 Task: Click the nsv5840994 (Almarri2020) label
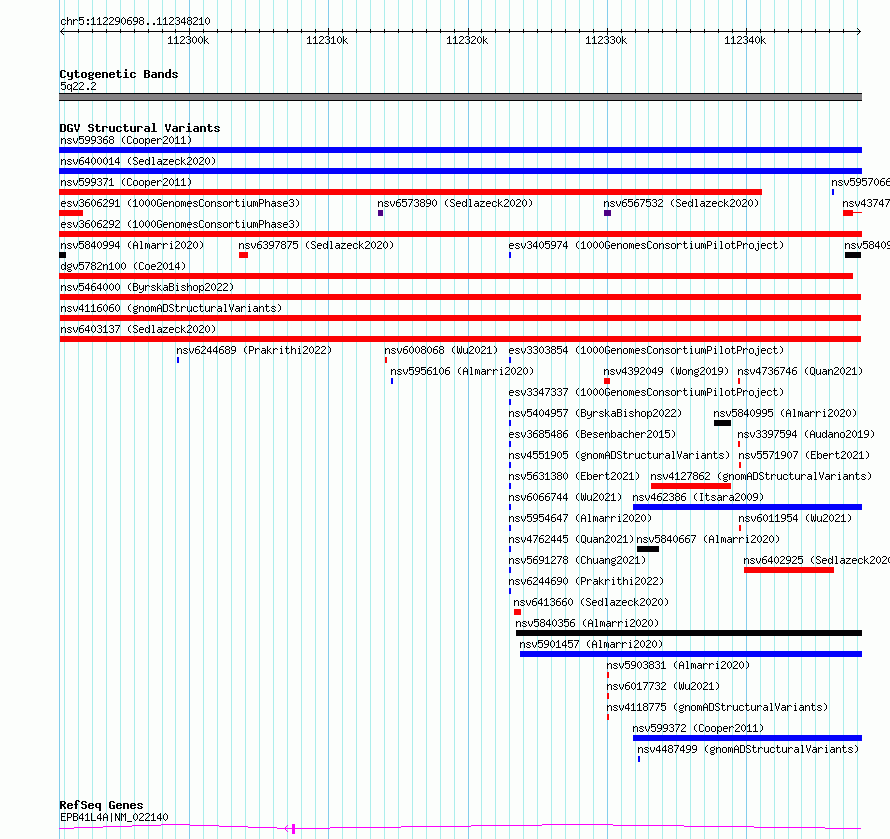132,245
